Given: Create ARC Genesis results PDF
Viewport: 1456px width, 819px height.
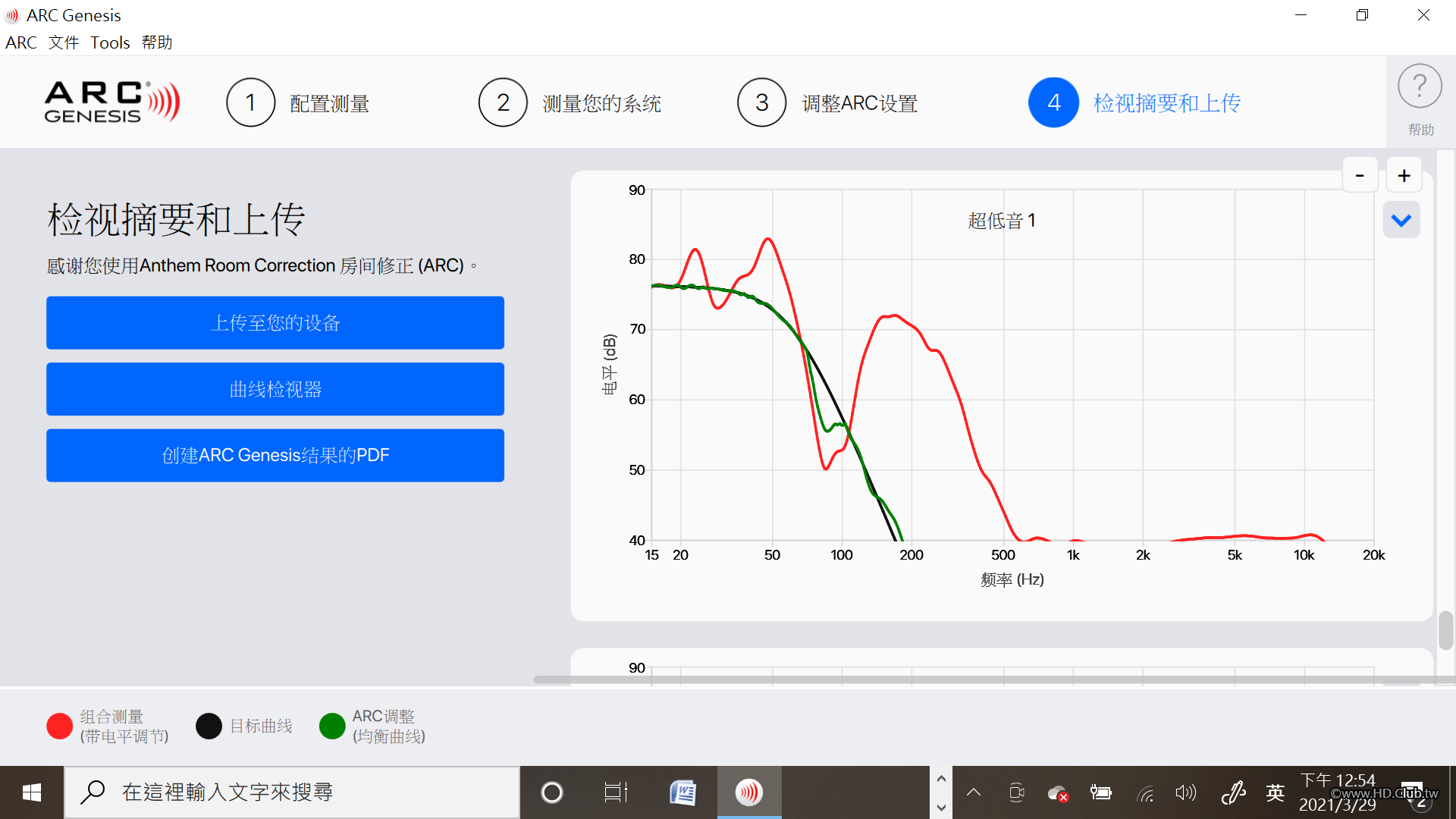Looking at the screenshot, I should [x=275, y=455].
